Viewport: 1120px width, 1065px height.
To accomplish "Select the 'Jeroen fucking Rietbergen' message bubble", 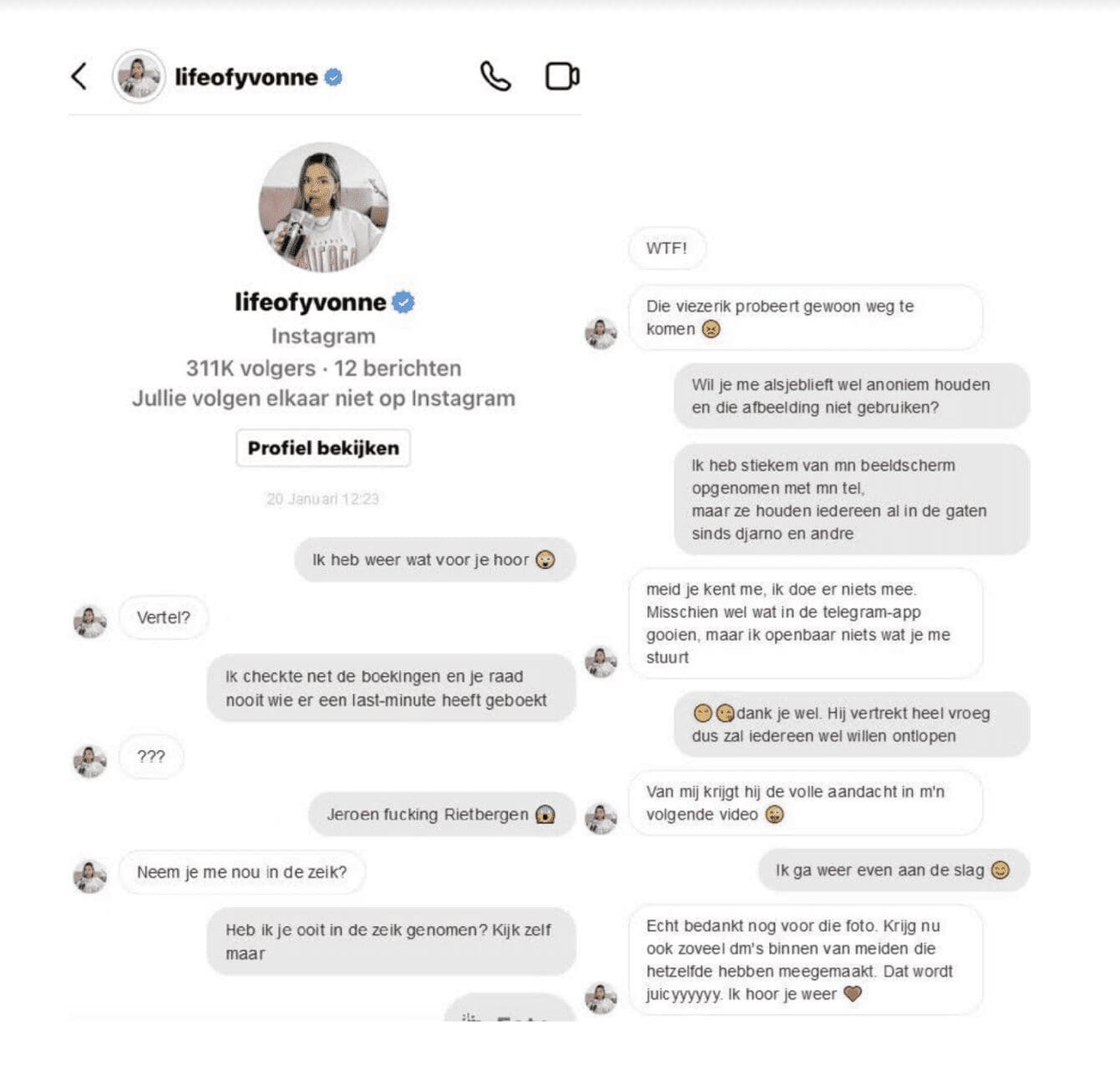I will [x=442, y=814].
